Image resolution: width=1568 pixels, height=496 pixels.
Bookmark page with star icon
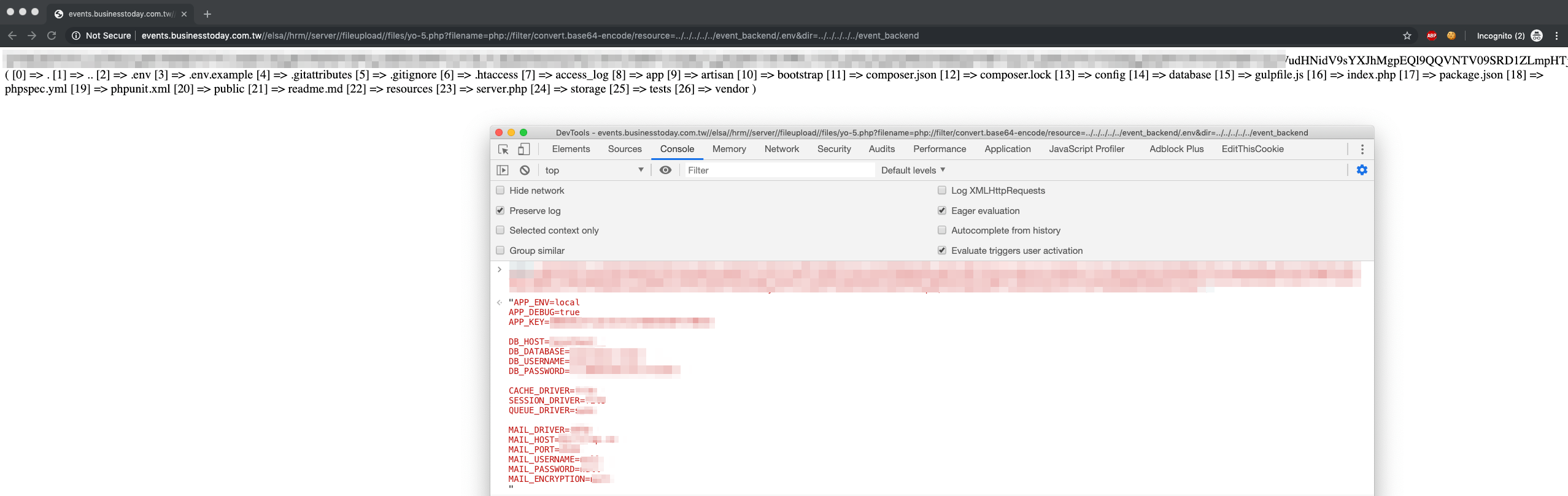(1407, 36)
